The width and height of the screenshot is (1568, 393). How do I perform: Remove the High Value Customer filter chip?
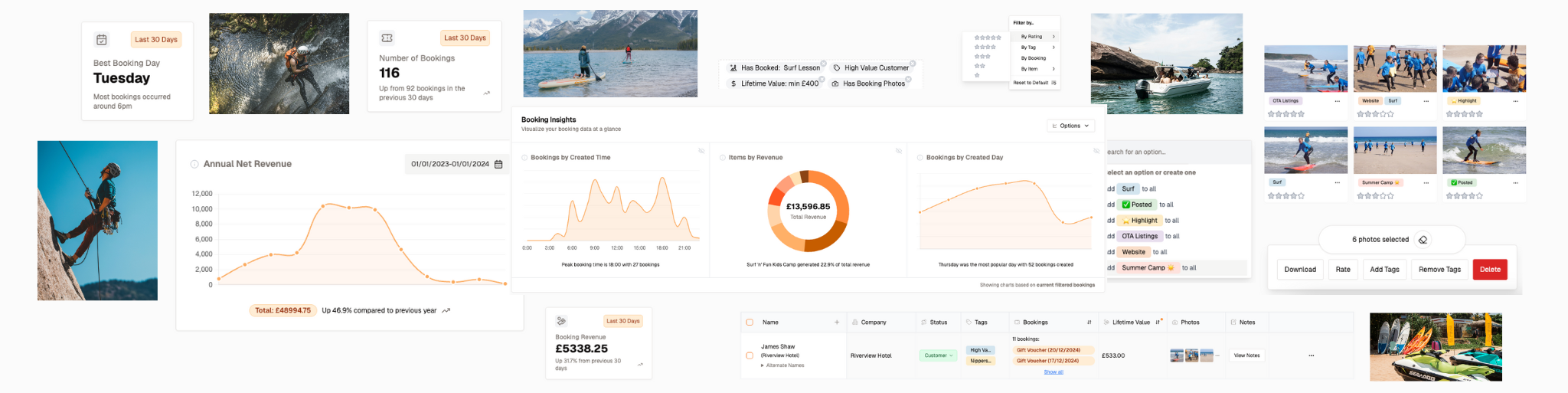[x=913, y=64]
